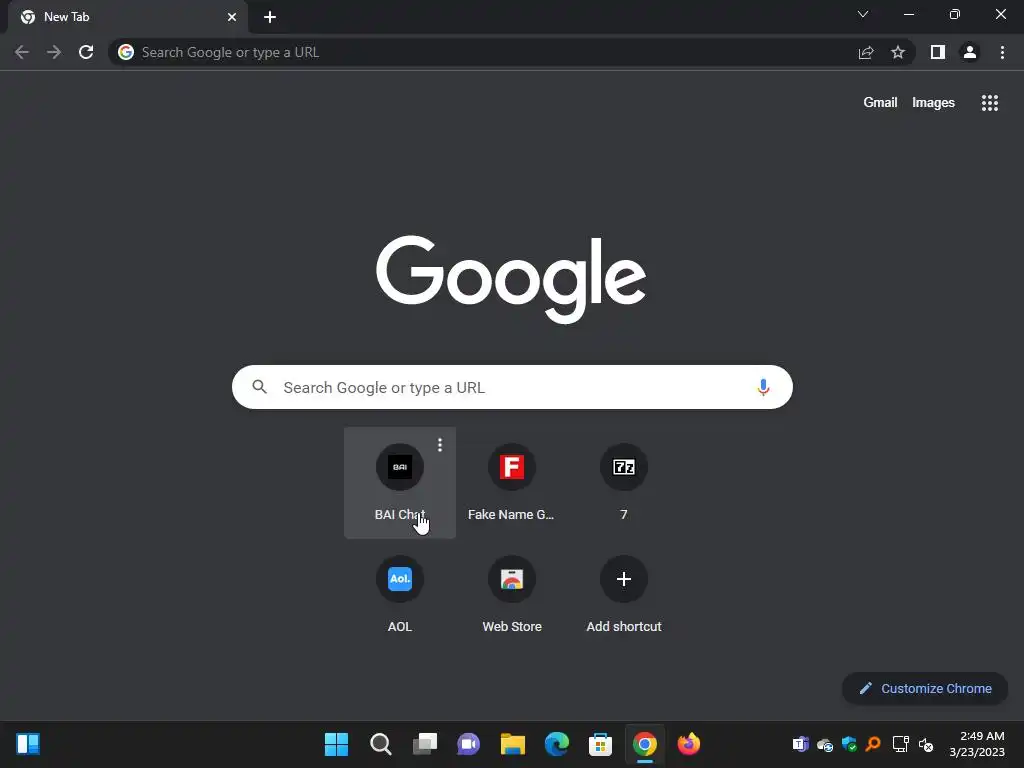This screenshot has height=768, width=1024.
Task: Open the Chrome three-dot menu
Action: tap(1002, 52)
